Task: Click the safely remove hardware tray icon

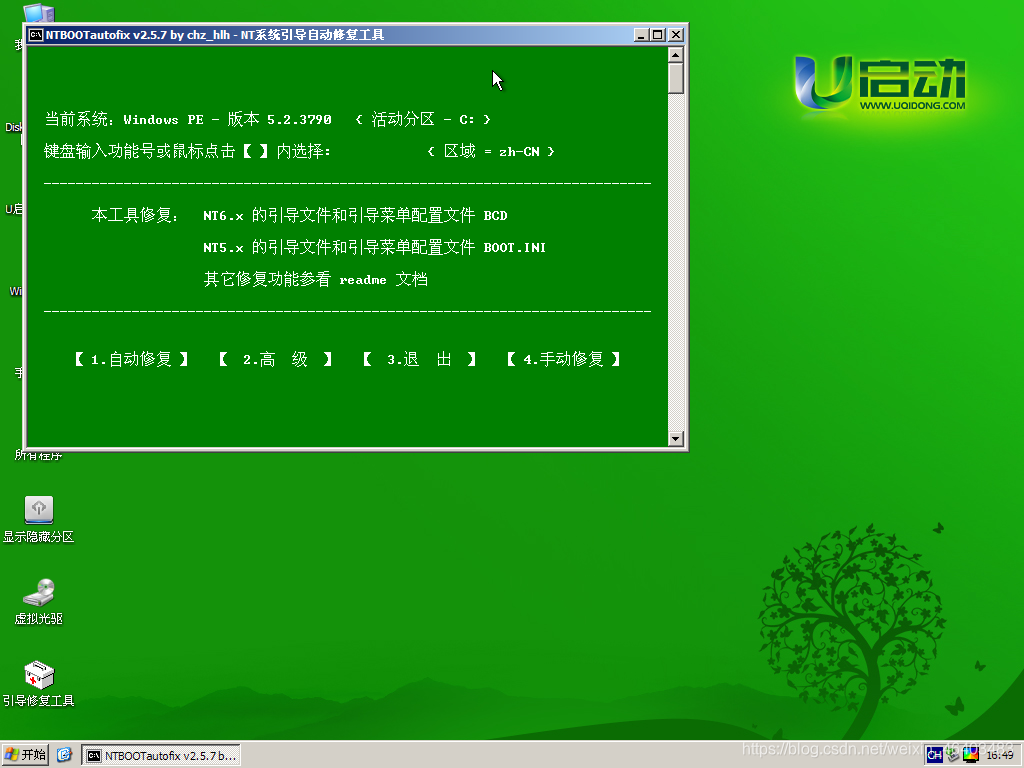Action: pos(953,755)
